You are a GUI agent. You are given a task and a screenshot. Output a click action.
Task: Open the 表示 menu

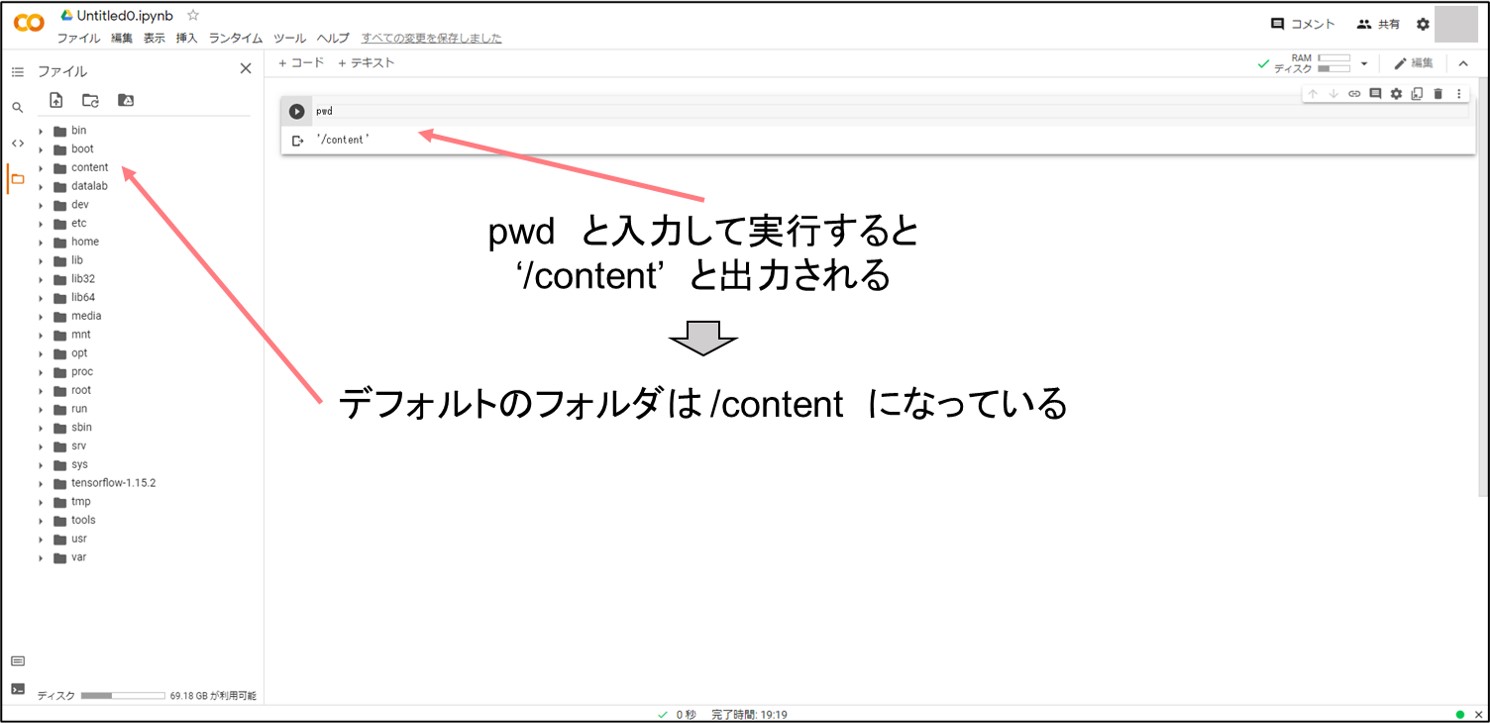[154, 38]
